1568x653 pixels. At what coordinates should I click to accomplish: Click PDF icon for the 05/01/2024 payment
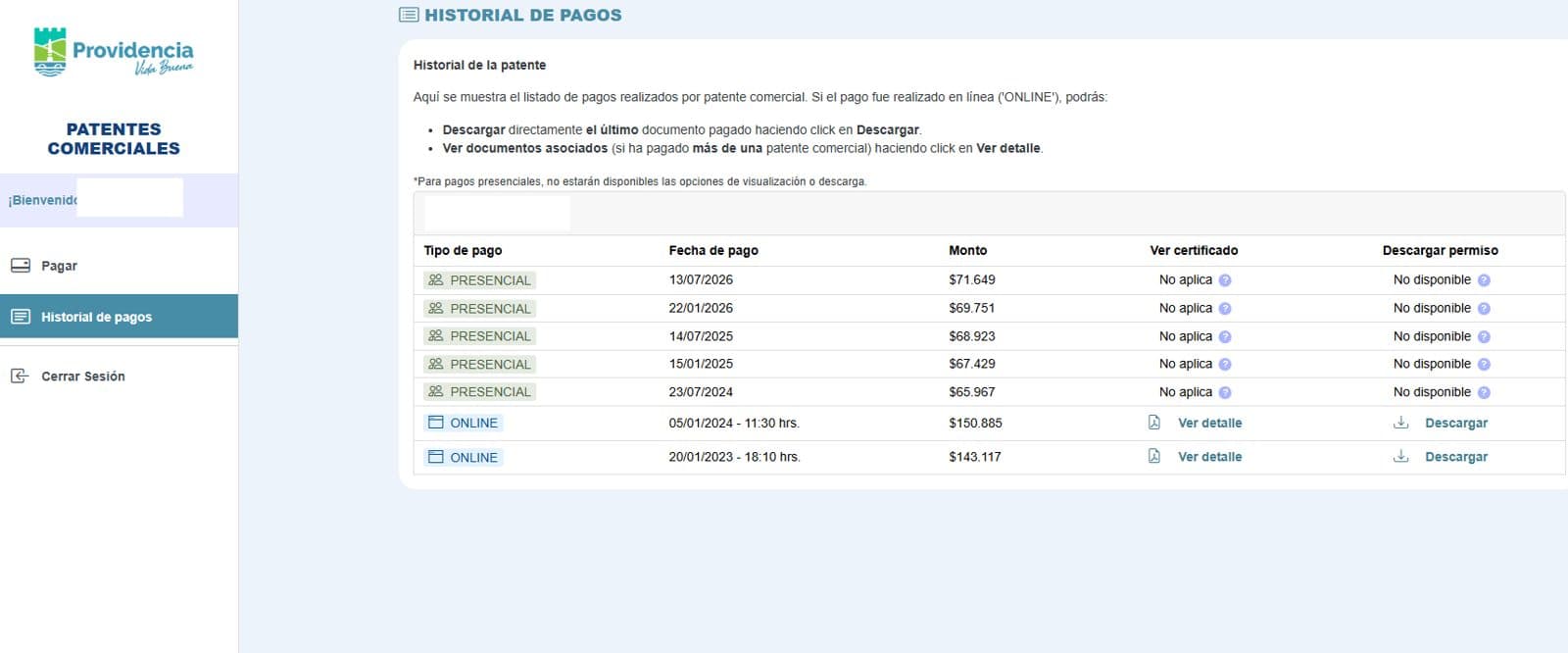coord(1154,423)
